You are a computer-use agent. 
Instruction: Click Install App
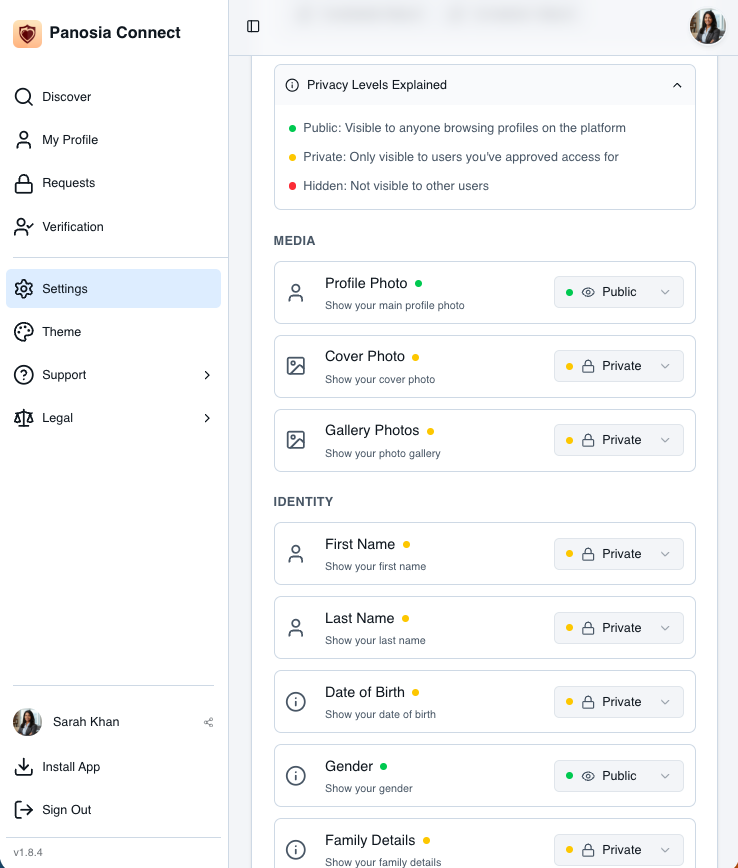coord(113,767)
